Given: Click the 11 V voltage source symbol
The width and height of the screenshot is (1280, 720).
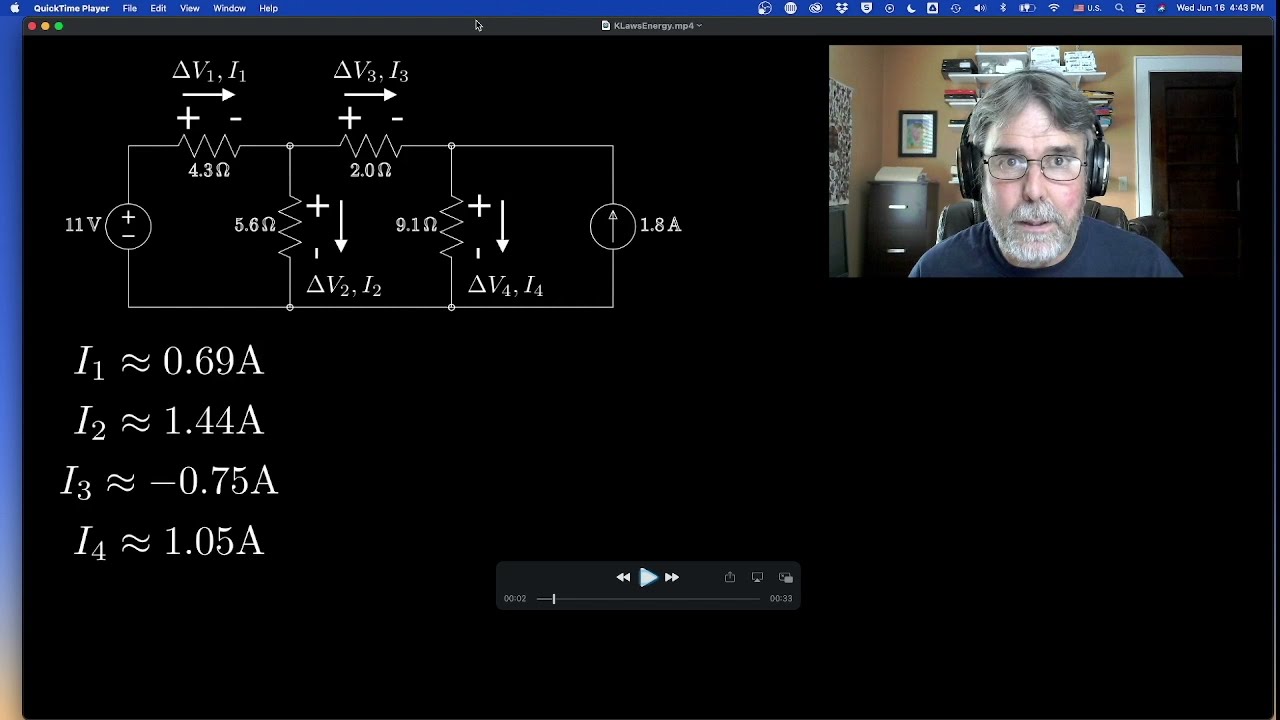Looking at the screenshot, I should pyautogui.click(x=128, y=225).
